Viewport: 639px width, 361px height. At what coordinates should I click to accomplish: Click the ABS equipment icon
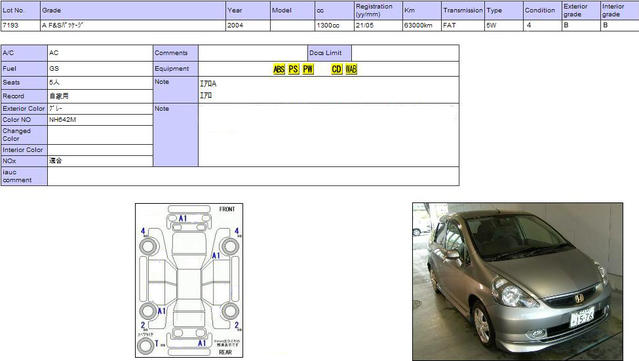[279, 69]
